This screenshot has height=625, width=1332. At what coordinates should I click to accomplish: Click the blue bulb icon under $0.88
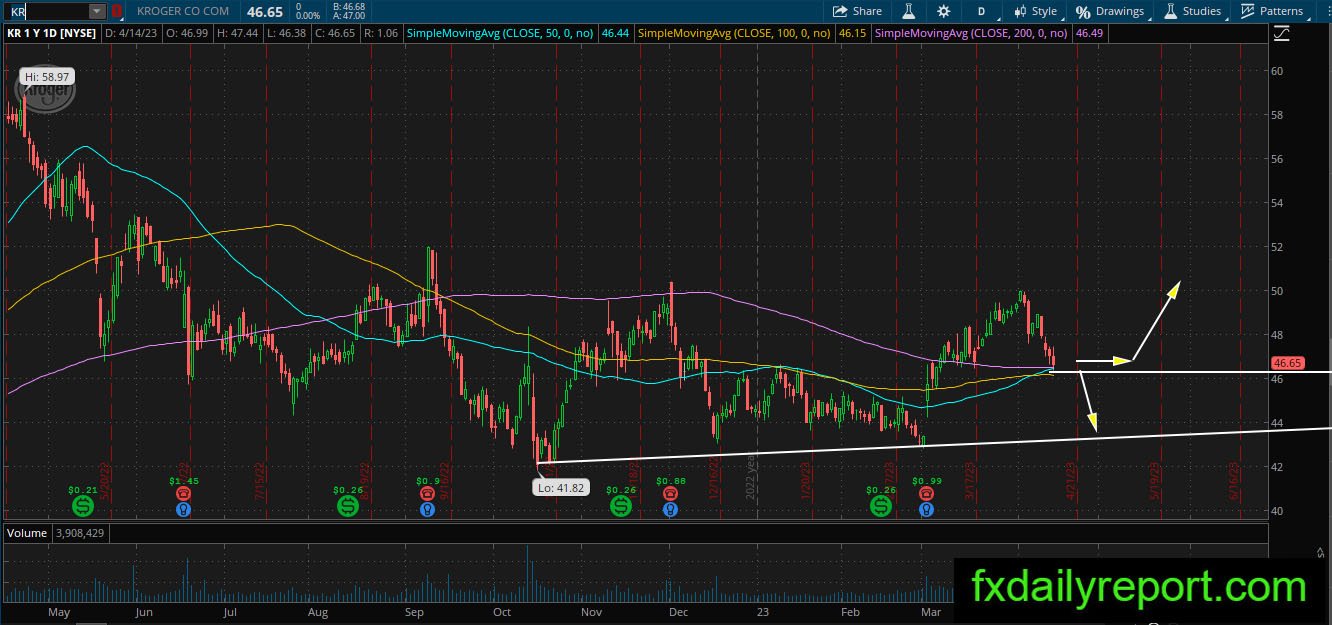pos(669,509)
